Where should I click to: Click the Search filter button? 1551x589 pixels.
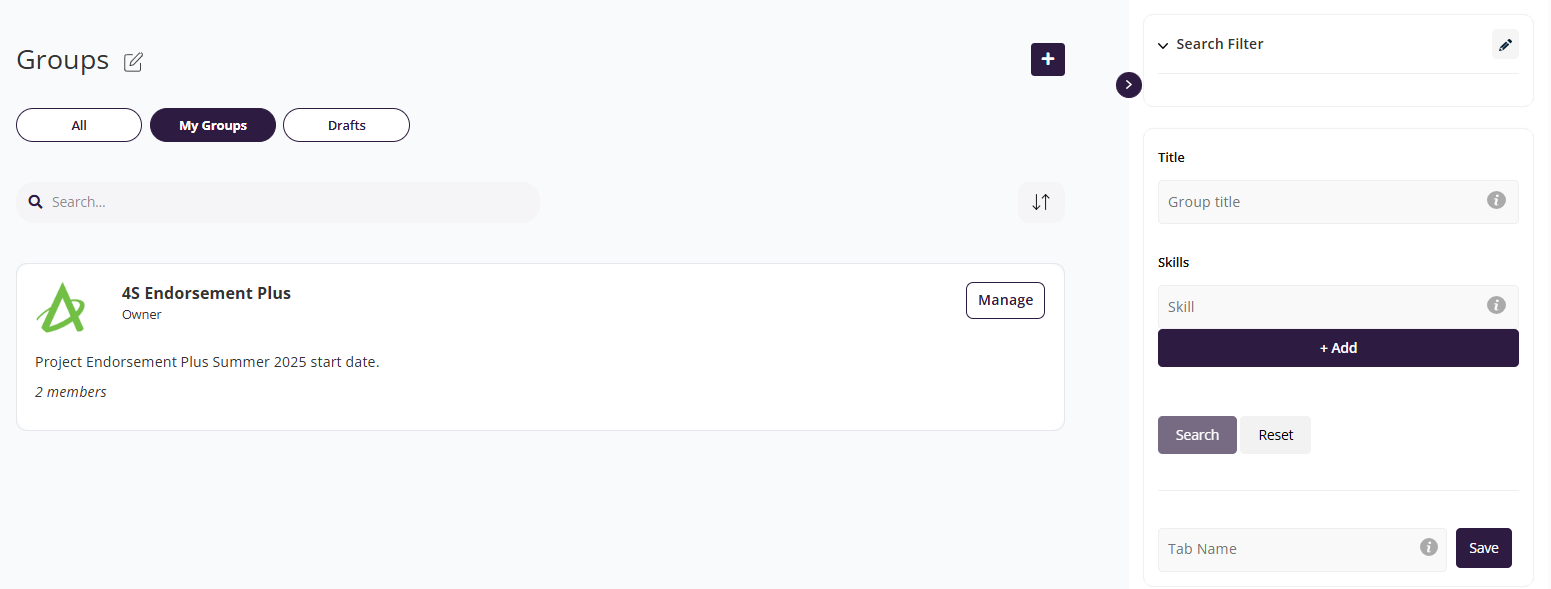tap(1197, 435)
